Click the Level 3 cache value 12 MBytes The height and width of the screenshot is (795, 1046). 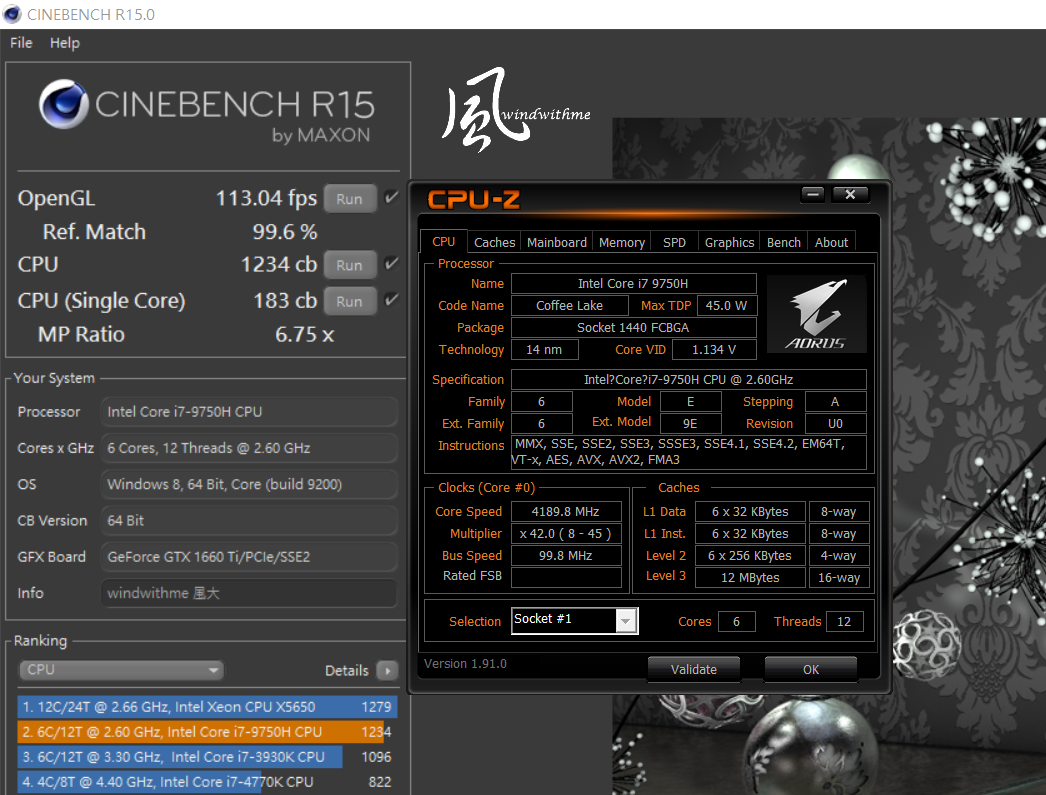(x=750, y=578)
